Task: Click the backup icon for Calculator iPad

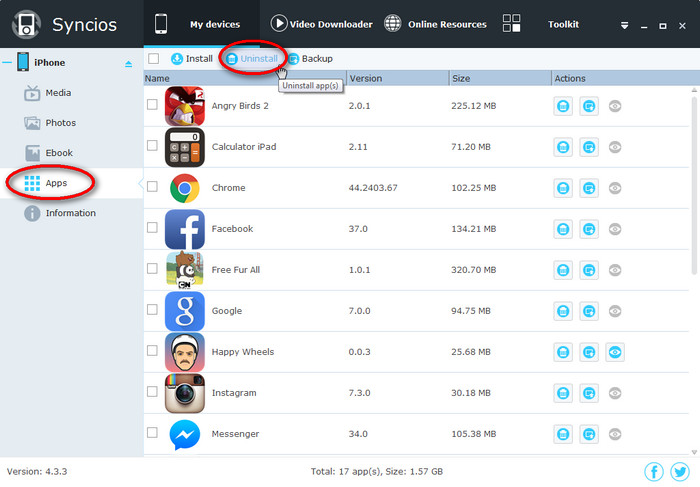Action: pos(589,147)
